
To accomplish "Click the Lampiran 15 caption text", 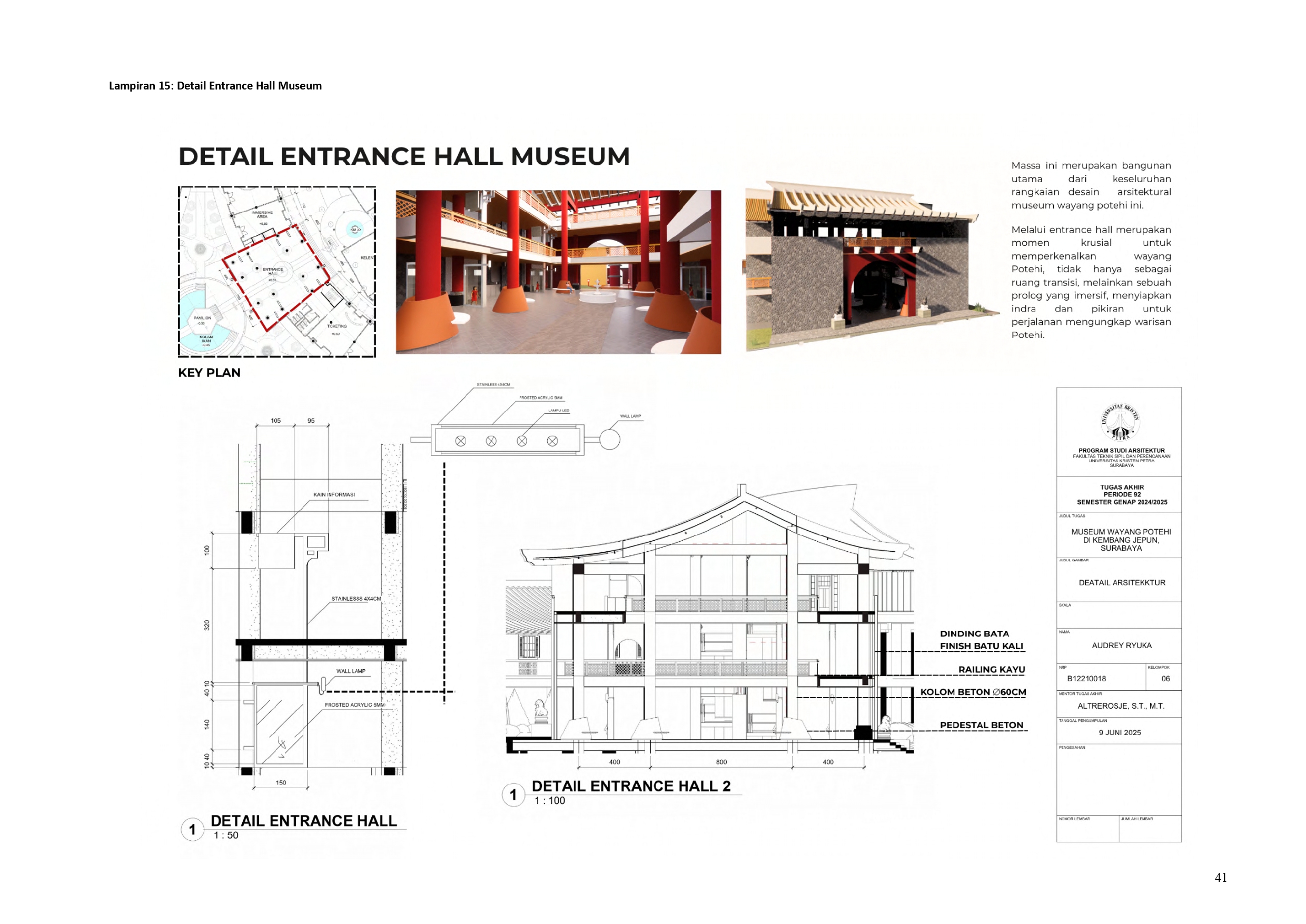I will tap(215, 86).
